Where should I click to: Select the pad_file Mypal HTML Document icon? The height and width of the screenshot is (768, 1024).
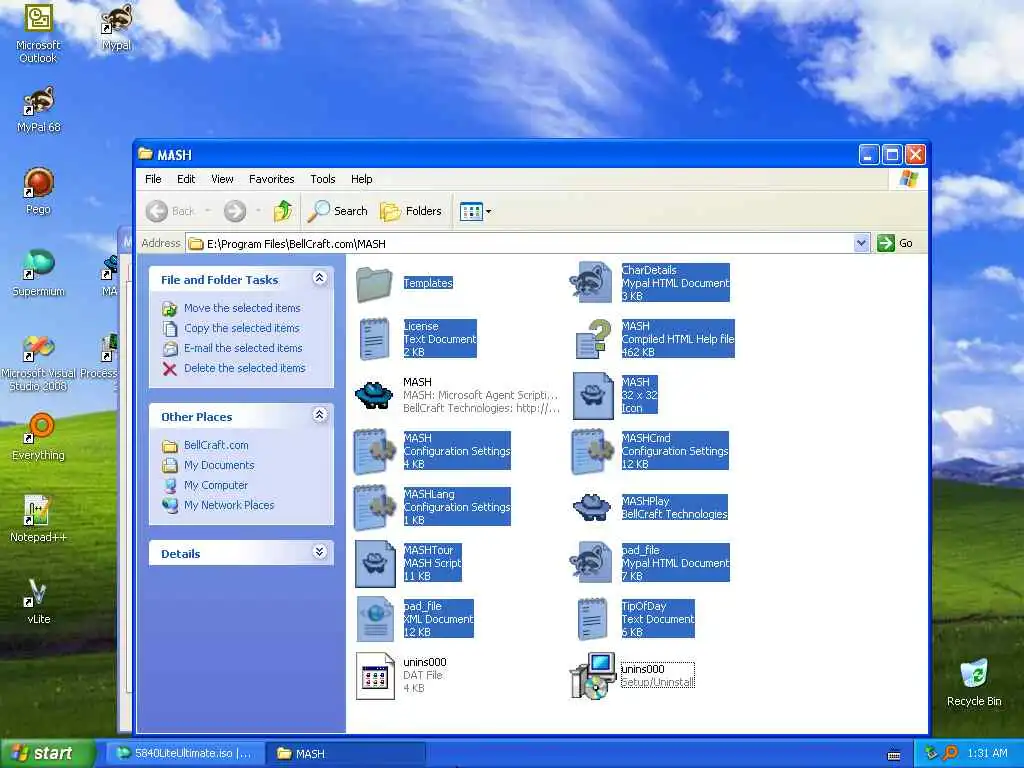click(x=590, y=563)
